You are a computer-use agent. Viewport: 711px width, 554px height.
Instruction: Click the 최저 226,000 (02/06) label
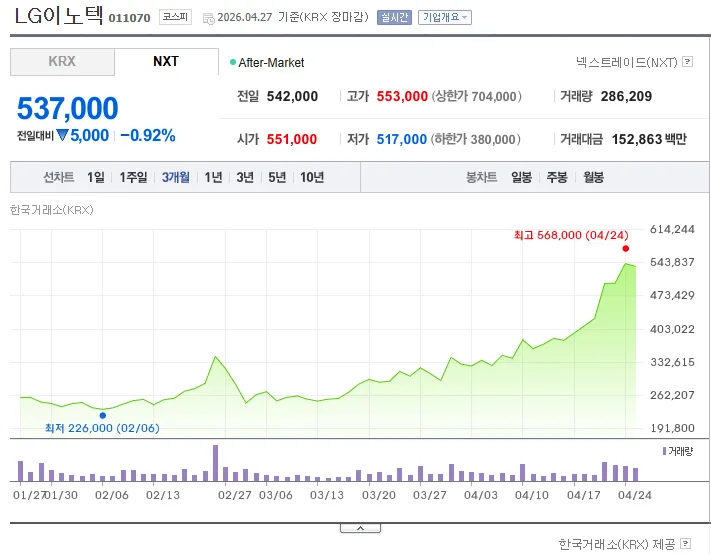[x=102, y=428]
